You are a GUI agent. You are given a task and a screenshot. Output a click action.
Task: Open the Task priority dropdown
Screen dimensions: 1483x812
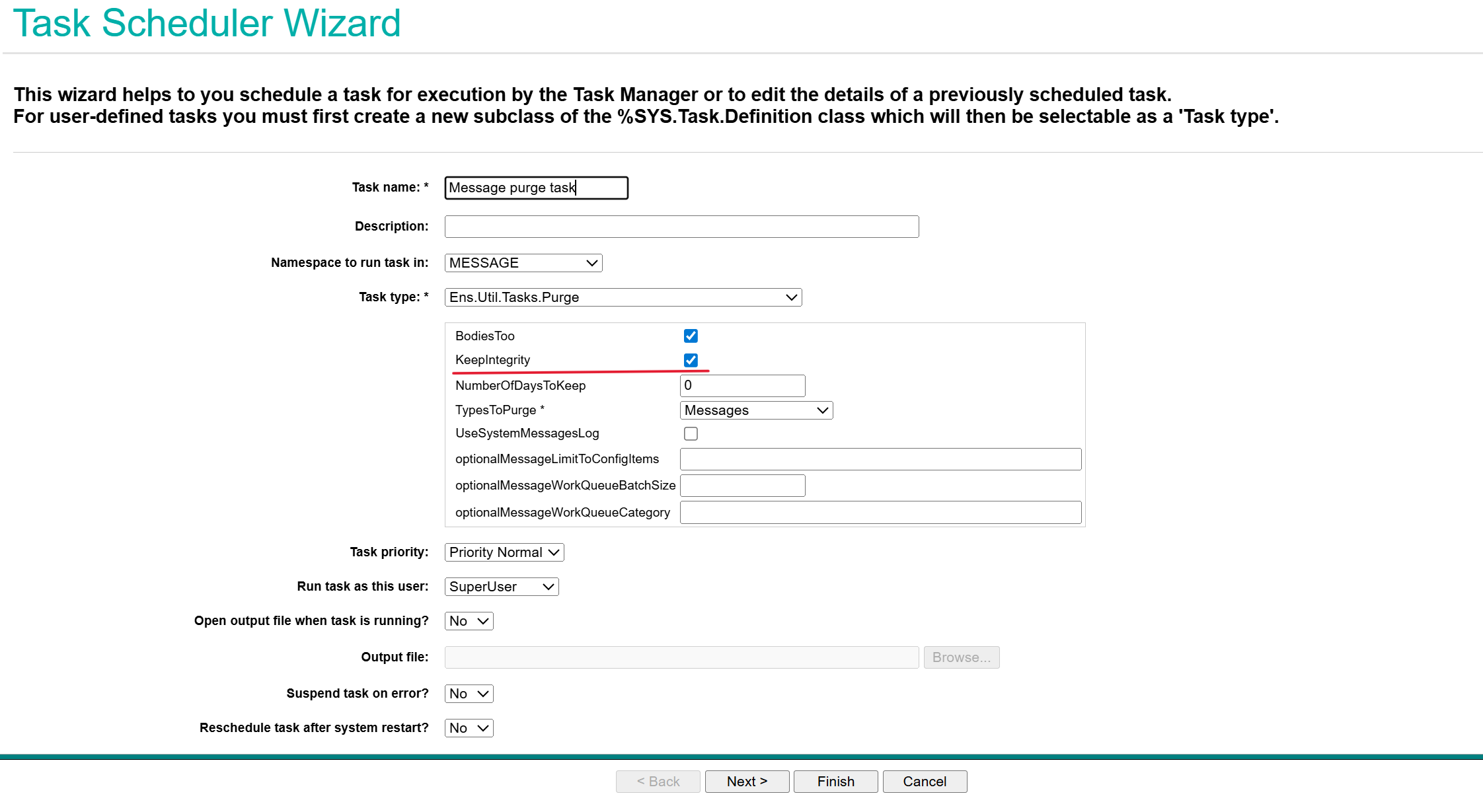click(504, 552)
